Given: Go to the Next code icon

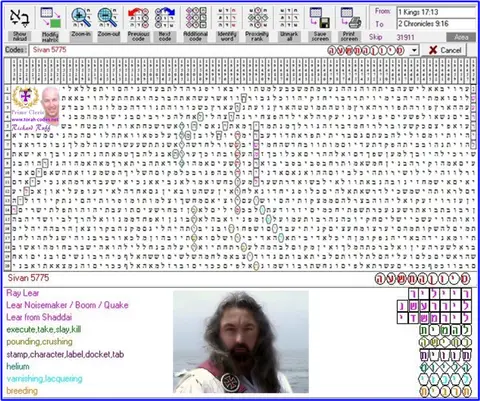Looking at the screenshot, I should coord(165,18).
